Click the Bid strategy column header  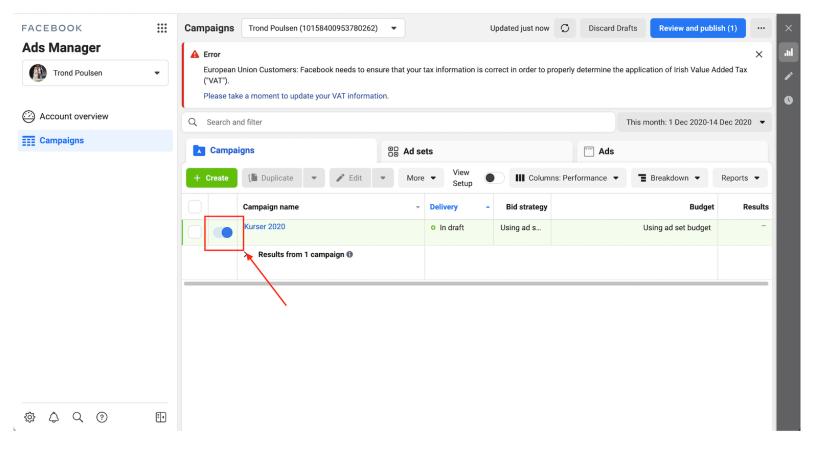(526, 207)
